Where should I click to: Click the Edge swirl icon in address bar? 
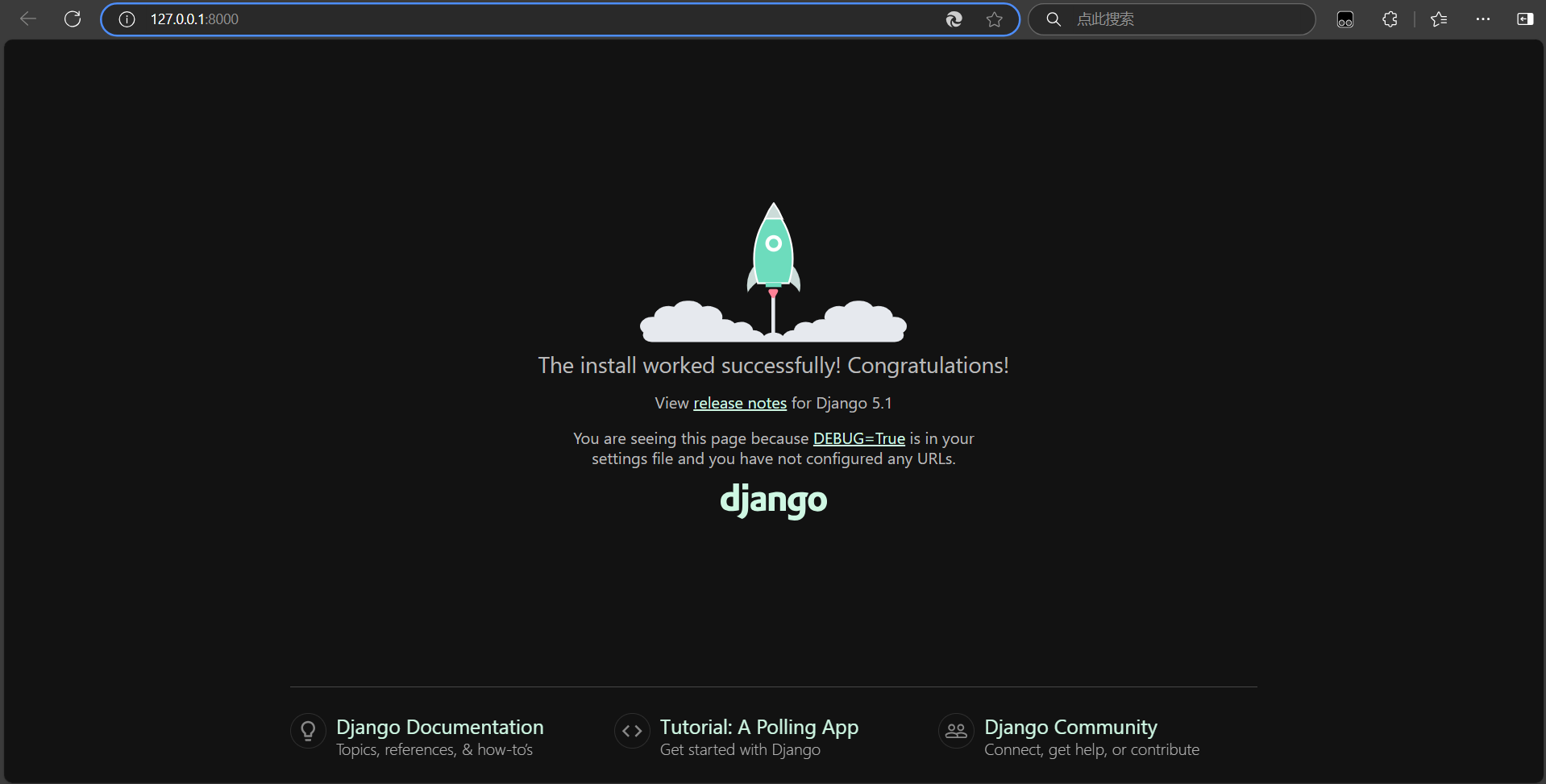[954, 19]
